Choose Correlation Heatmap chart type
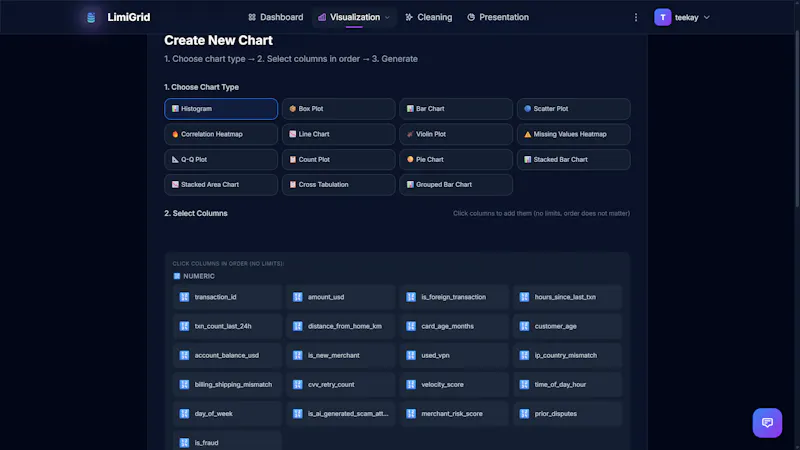The height and width of the screenshot is (450, 800). pyautogui.click(x=221, y=134)
